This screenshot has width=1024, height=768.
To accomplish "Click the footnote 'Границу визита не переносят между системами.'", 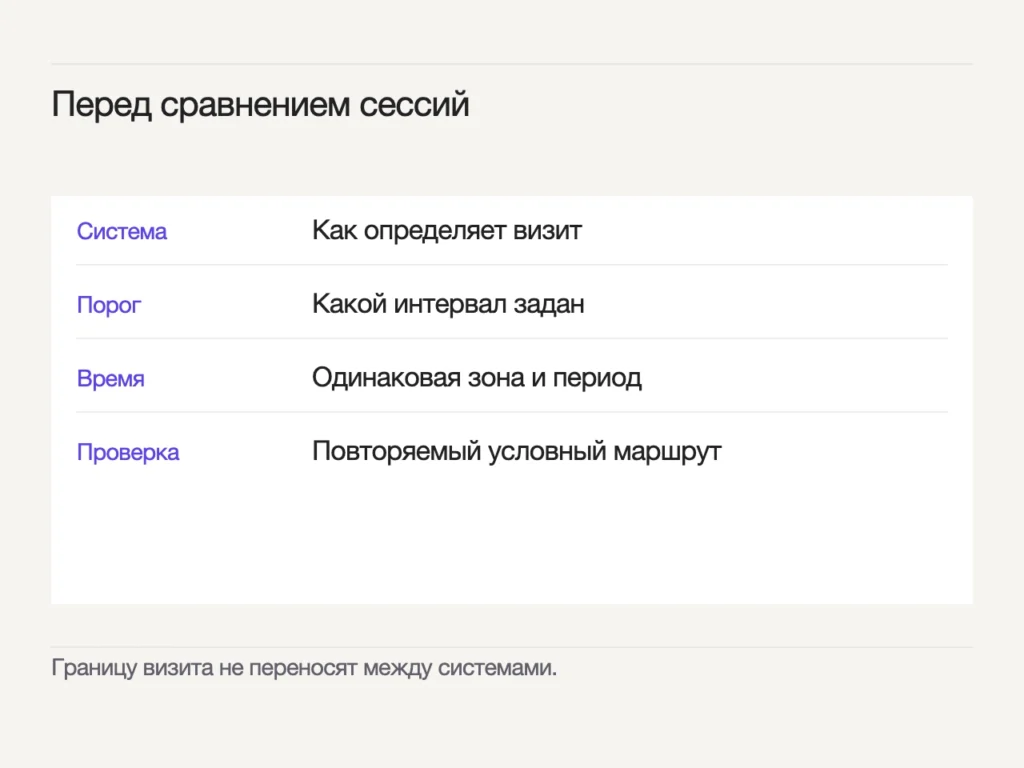I will pyautogui.click(x=304, y=668).
